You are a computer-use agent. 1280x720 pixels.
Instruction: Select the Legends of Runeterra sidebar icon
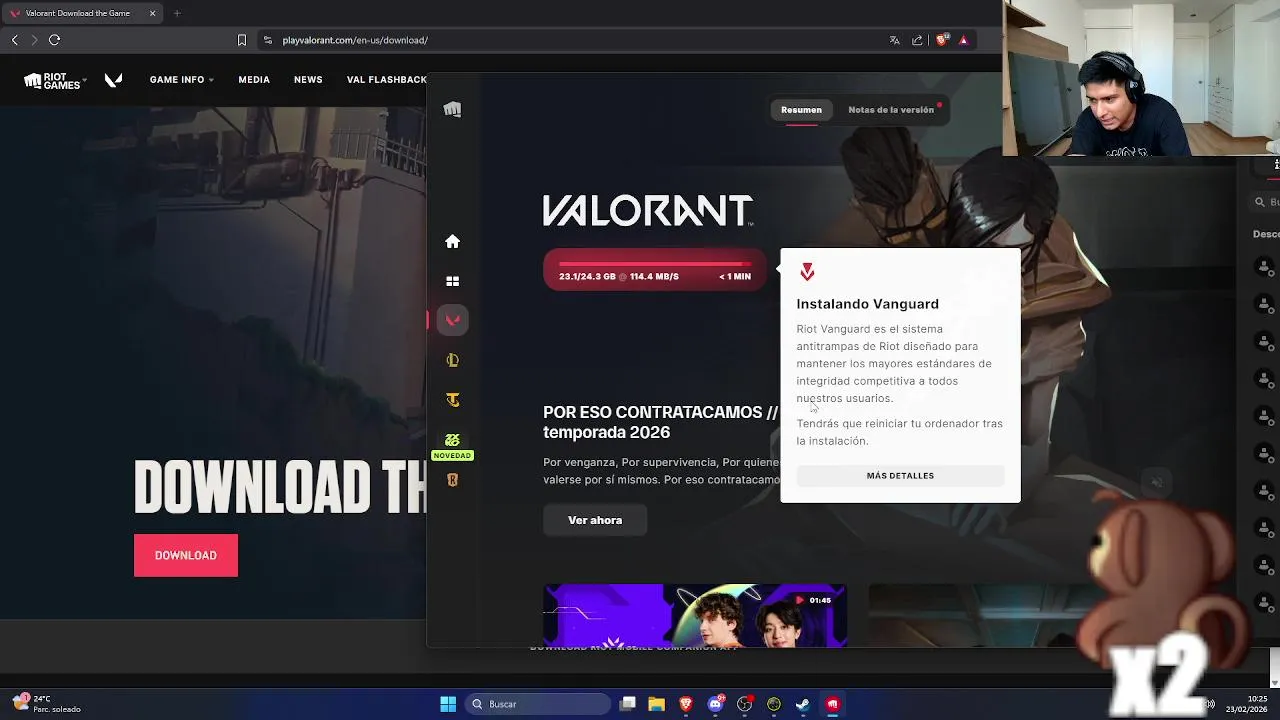[452, 480]
